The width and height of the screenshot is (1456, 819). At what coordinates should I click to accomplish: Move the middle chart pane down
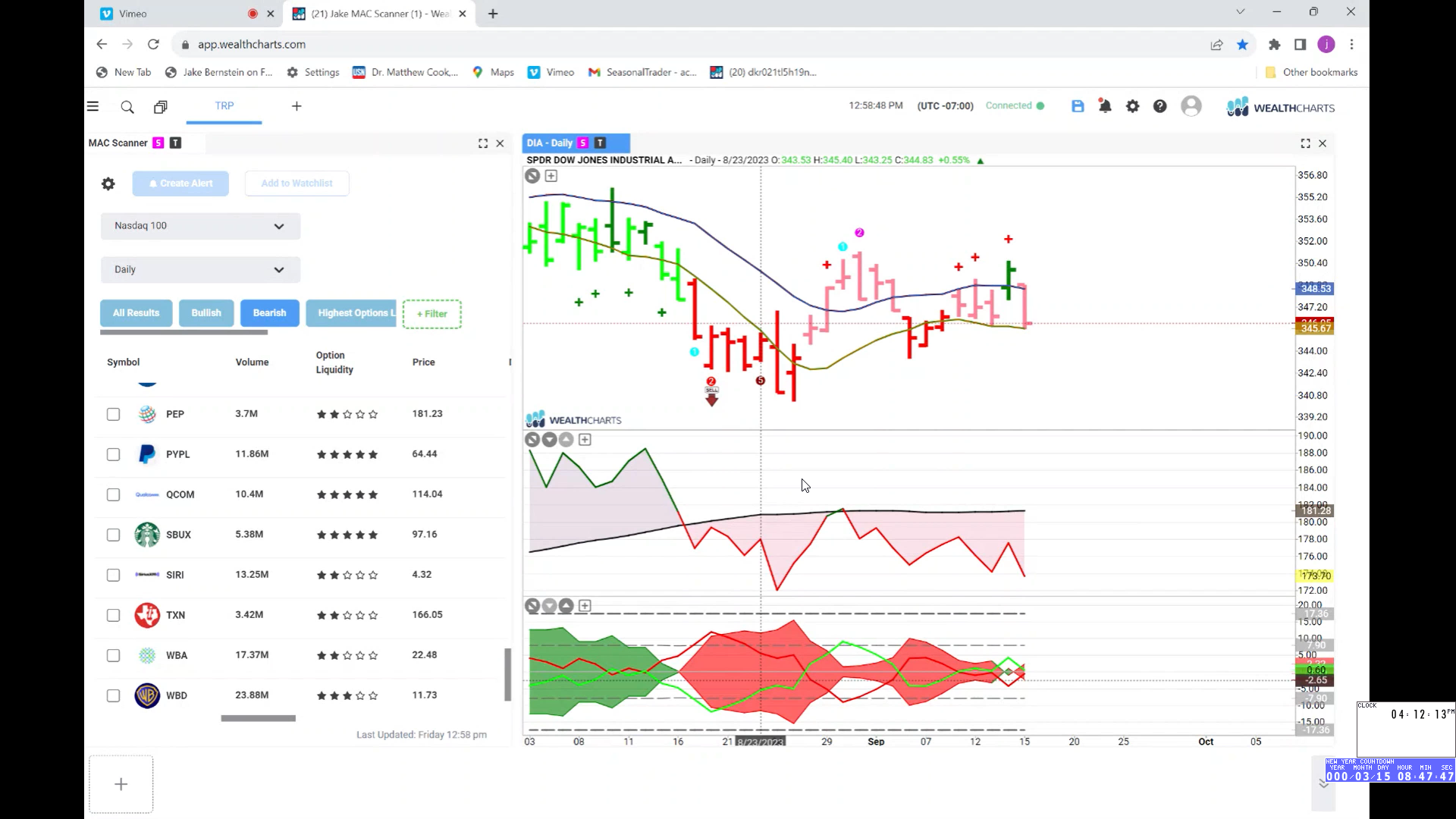[550, 440]
